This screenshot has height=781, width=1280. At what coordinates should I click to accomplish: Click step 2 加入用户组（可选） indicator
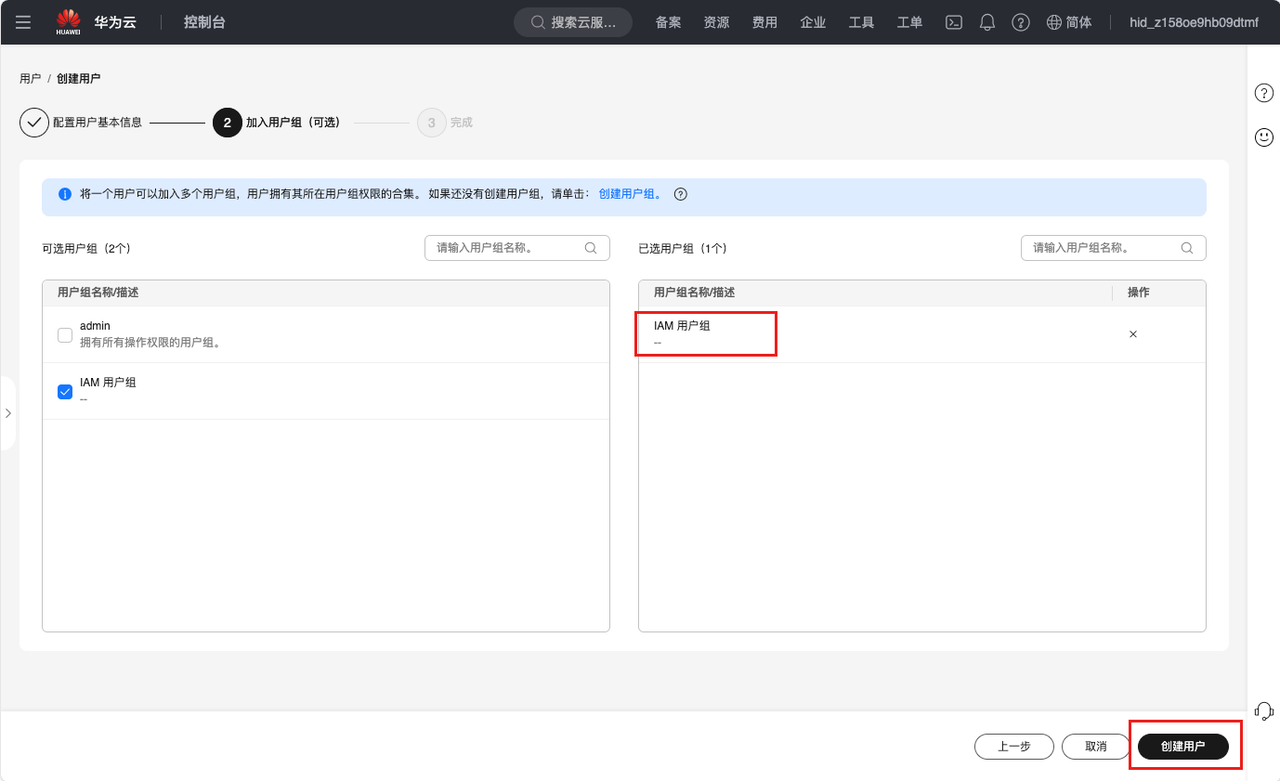coord(277,123)
